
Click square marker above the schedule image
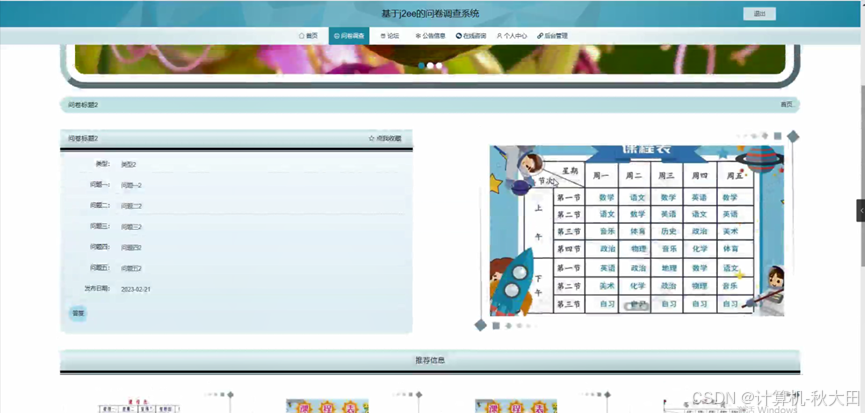coord(778,136)
